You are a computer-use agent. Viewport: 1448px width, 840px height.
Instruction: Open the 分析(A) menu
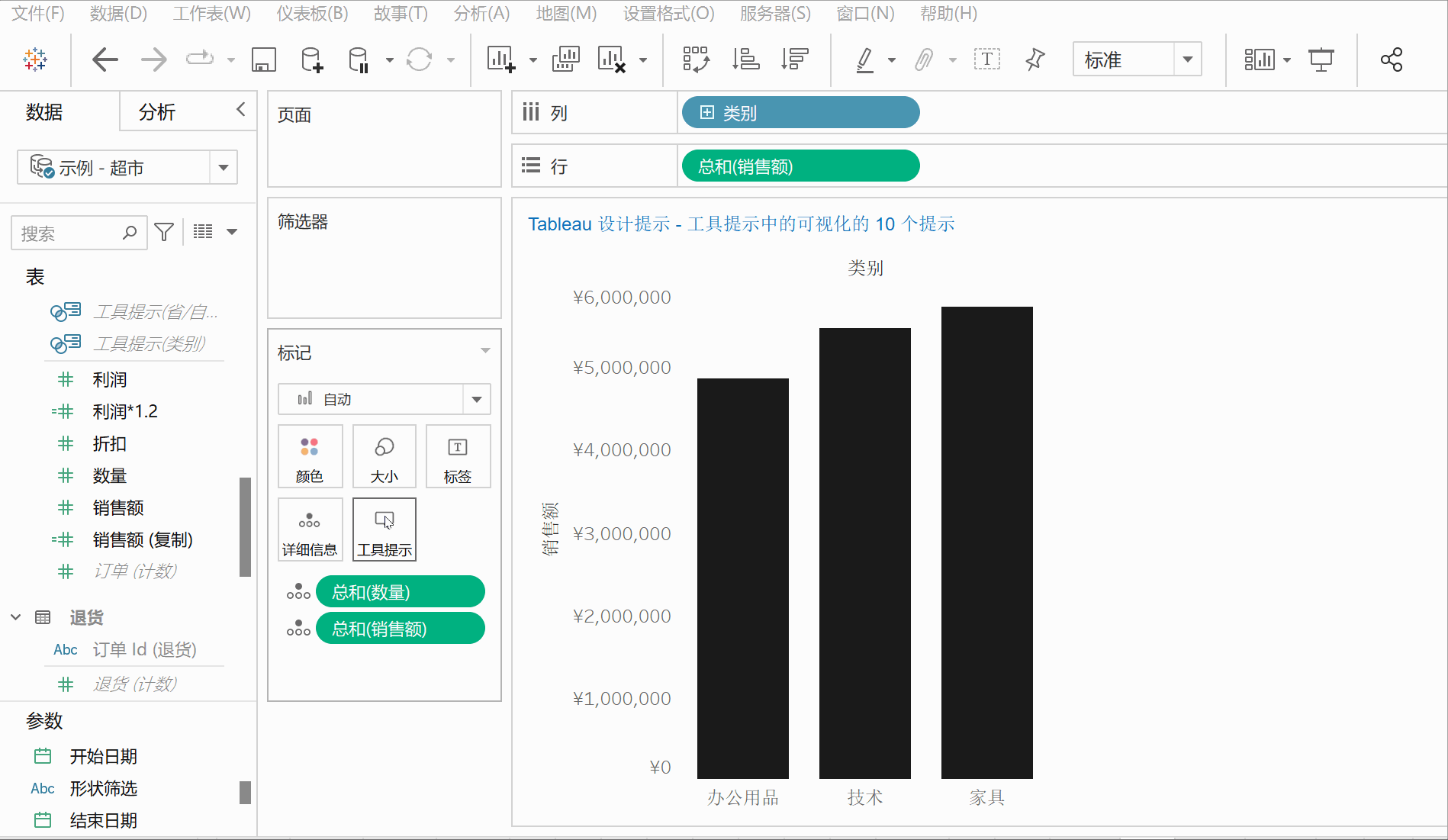(481, 14)
